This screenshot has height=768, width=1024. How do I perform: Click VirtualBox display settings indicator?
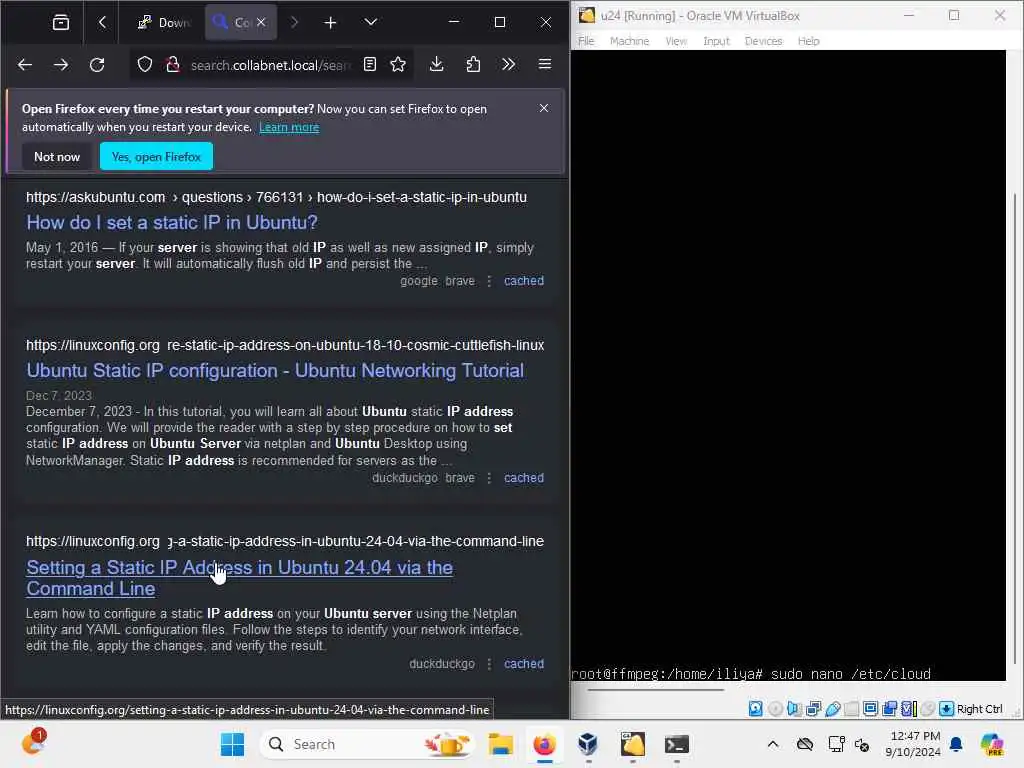click(x=871, y=709)
